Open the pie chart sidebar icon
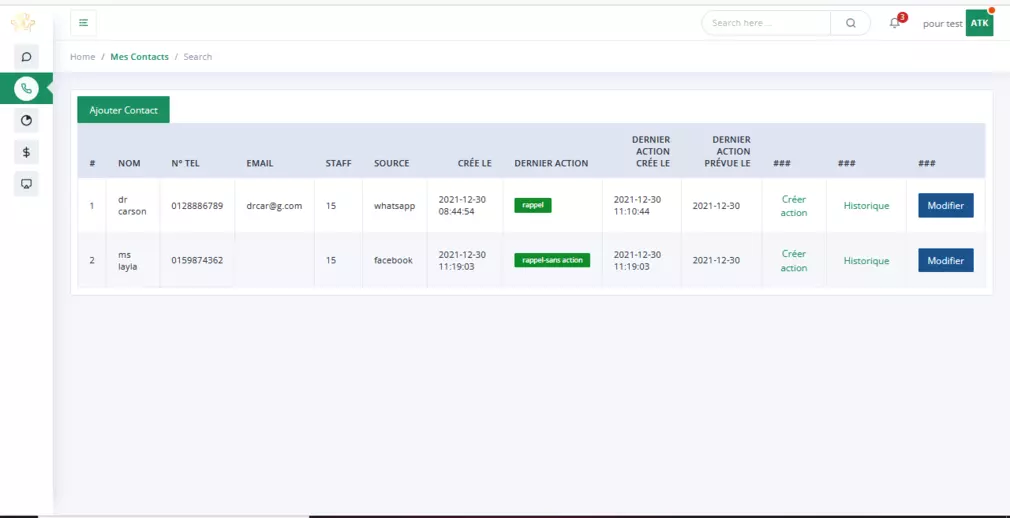This screenshot has width=1010, height=518. (26, 120)
